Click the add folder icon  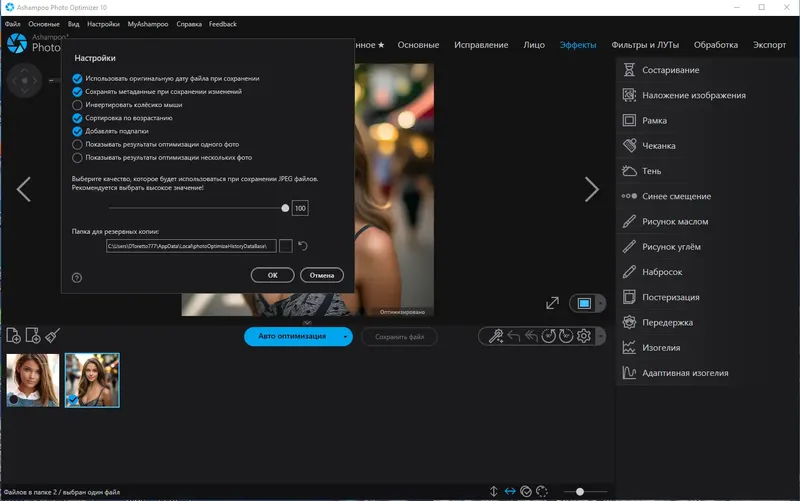pyautogui.click(x=33, y=336)
